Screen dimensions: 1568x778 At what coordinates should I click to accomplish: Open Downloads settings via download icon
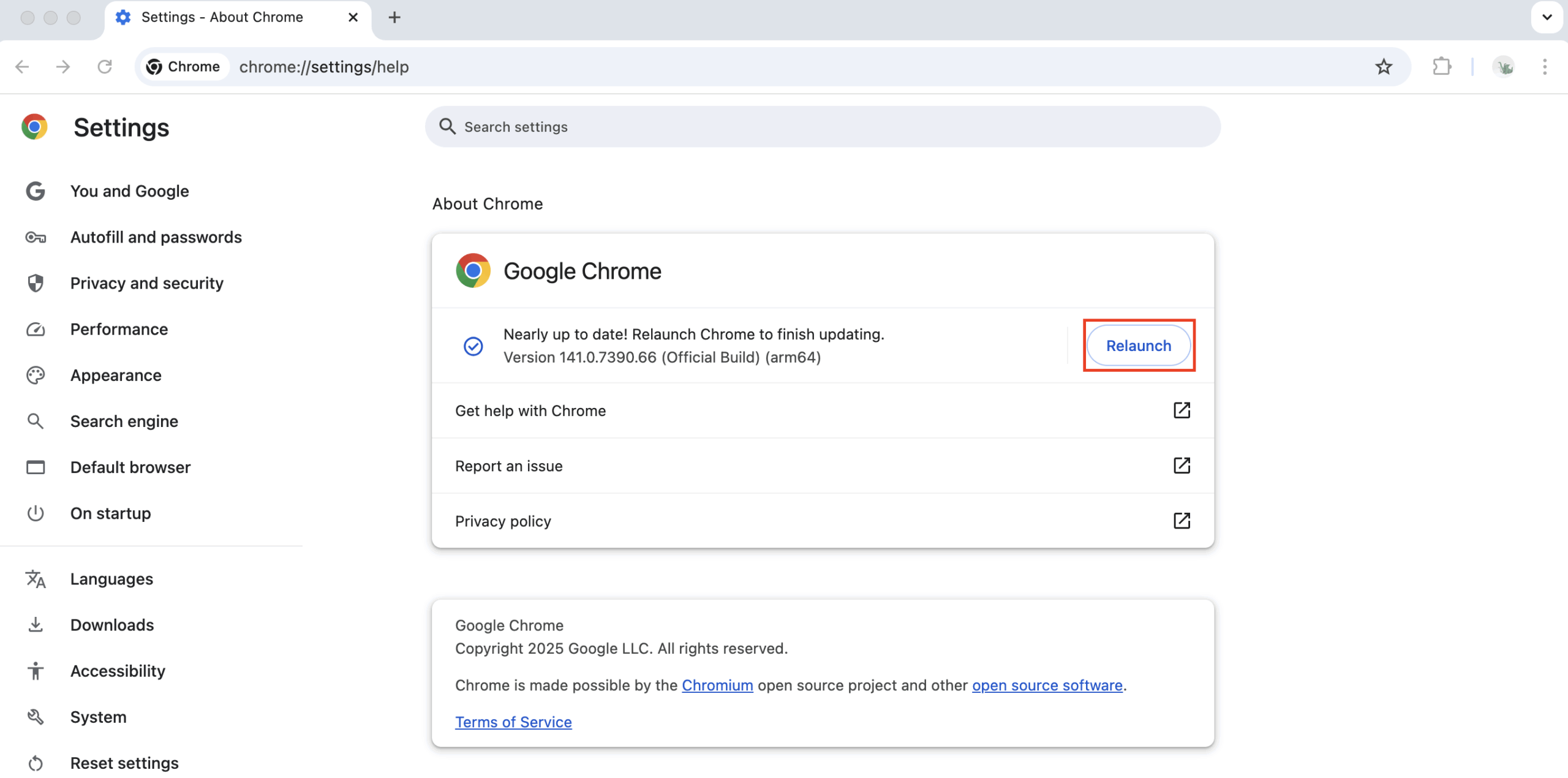[35, 624]
